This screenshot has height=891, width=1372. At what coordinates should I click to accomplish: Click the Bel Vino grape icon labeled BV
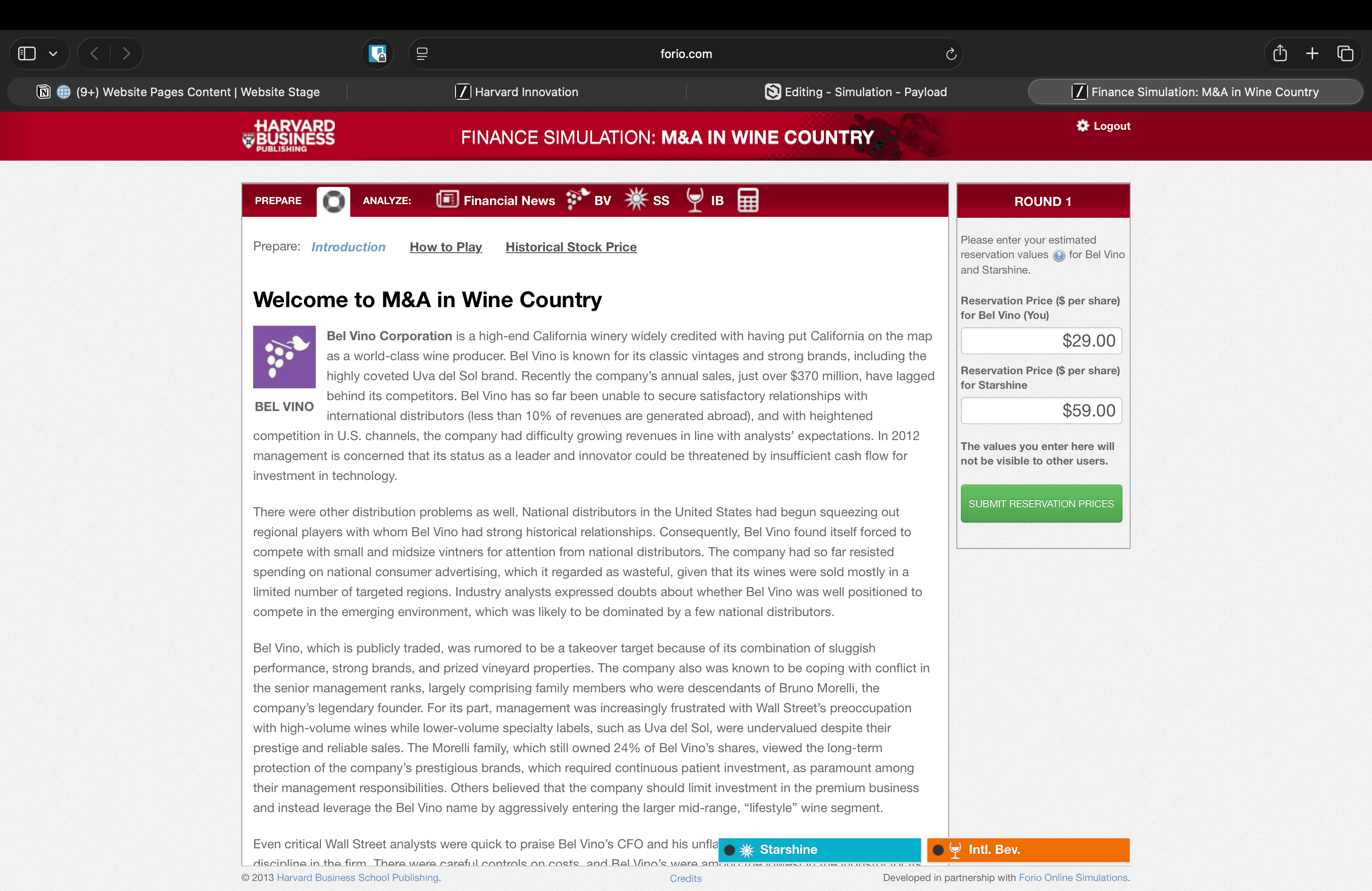click(578, 200)
